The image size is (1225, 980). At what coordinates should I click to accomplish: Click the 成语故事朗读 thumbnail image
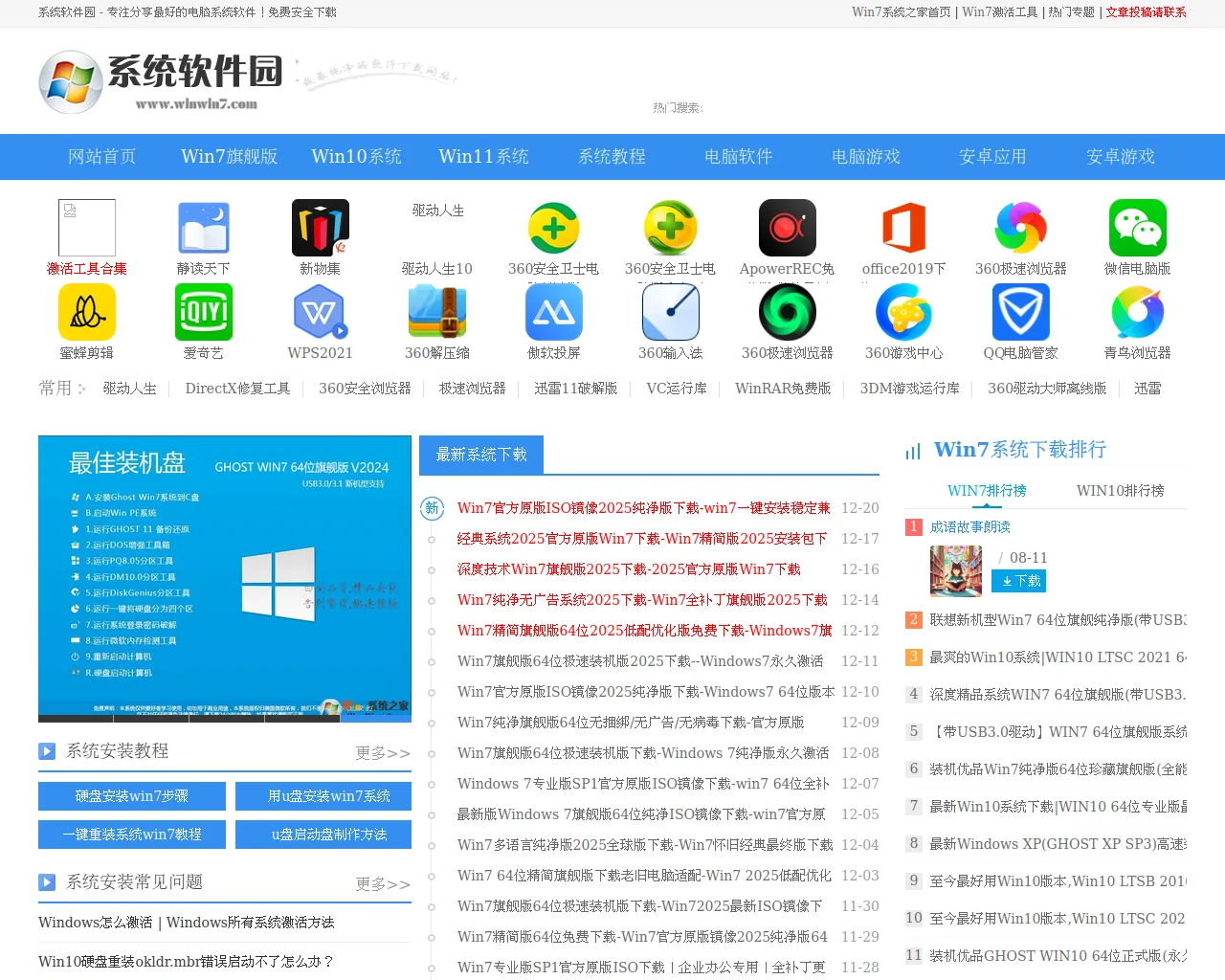956,571
